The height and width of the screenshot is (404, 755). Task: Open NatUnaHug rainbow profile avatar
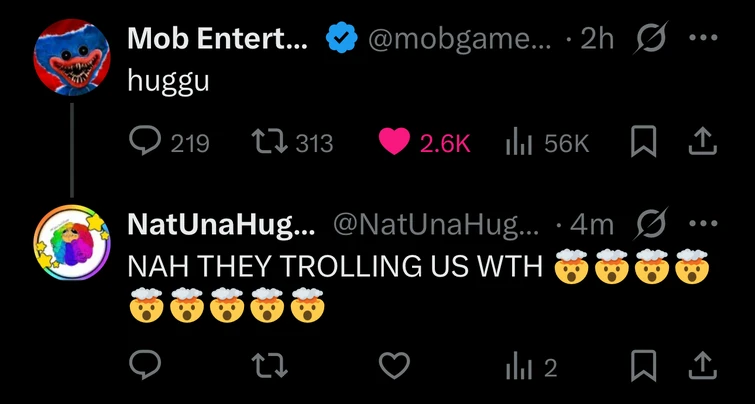point(72,244)
